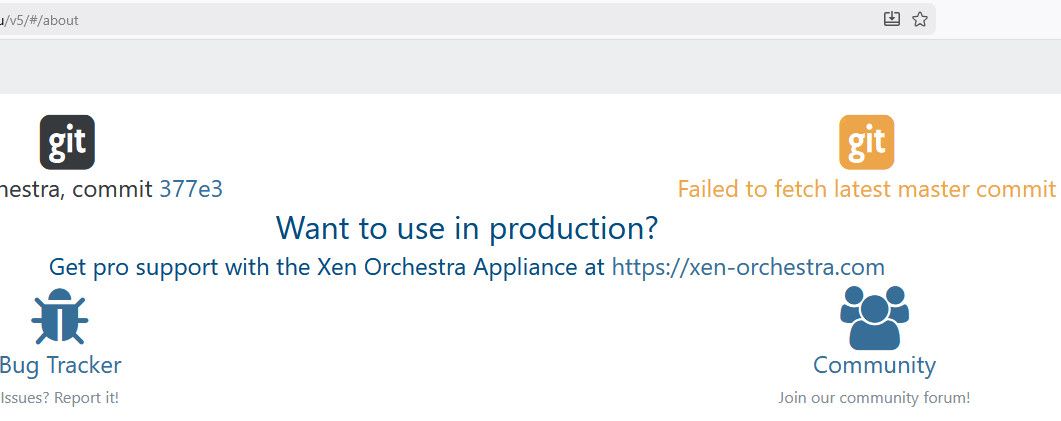Viewport: 1061px width, 421px height.
Task: Click the blue bug icon
Action: (x=60, y=316)
